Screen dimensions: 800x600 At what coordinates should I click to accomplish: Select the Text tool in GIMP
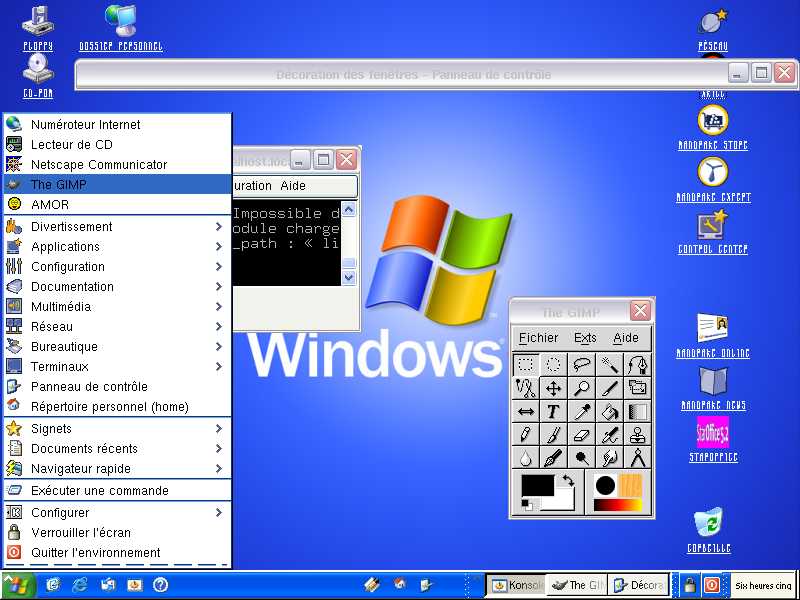(554, 411)
